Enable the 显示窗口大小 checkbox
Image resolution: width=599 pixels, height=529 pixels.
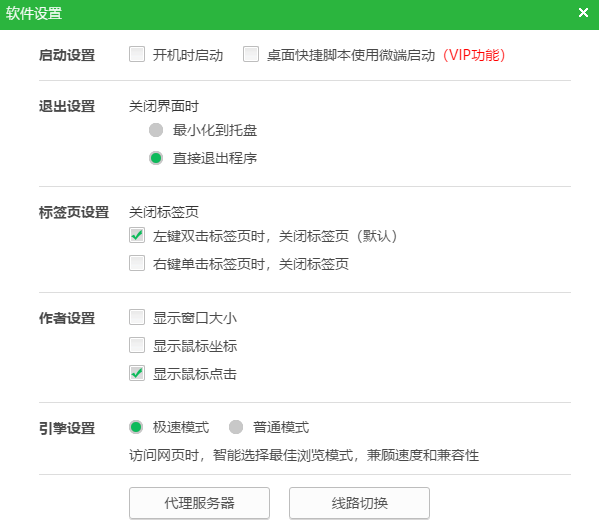pos(137,317)
